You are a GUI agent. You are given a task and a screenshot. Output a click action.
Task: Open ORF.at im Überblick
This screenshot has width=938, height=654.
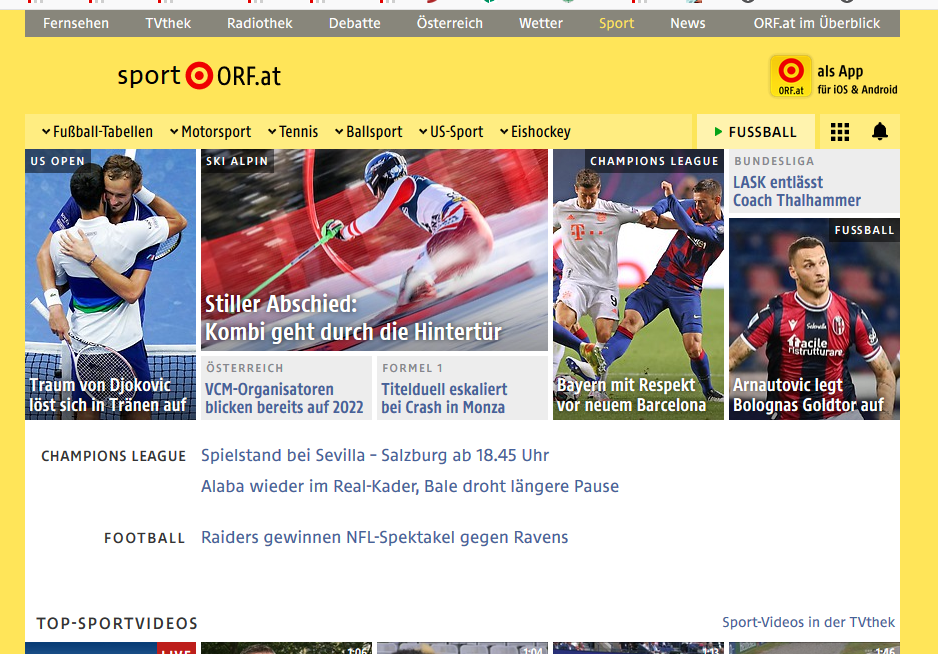coord(817,23)
